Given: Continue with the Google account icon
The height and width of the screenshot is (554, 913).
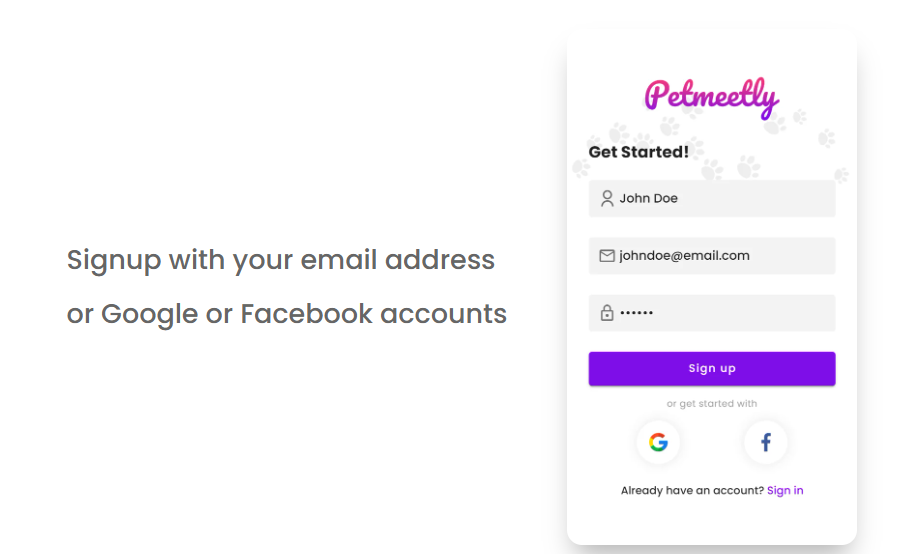Looking at the screenshot, I should tap(658, 442).
